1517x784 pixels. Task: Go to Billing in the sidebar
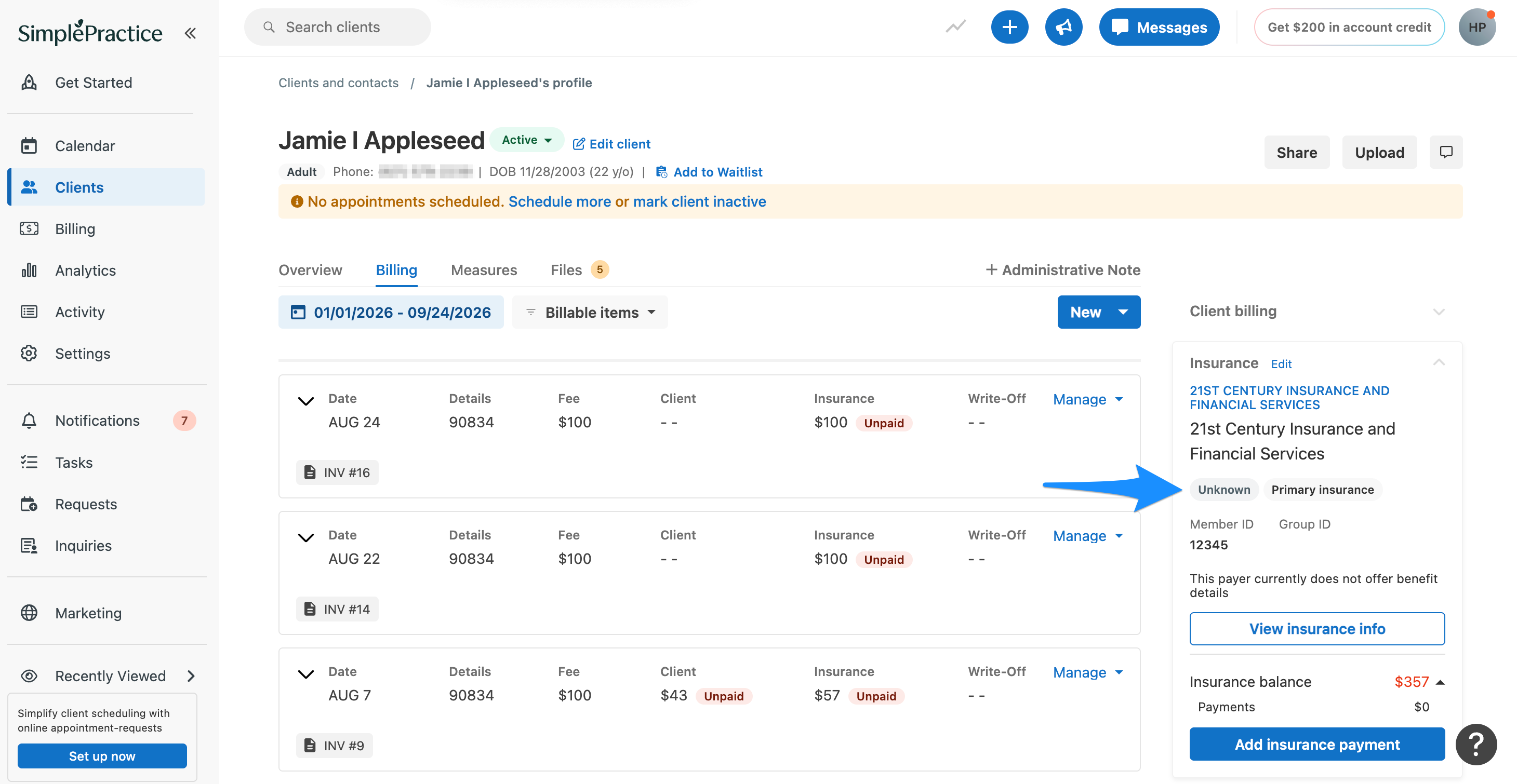tap(106, 228)
